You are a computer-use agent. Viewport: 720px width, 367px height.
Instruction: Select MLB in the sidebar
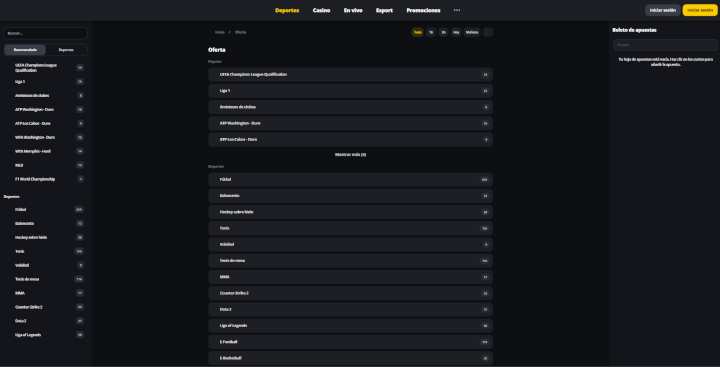[45, 165]
